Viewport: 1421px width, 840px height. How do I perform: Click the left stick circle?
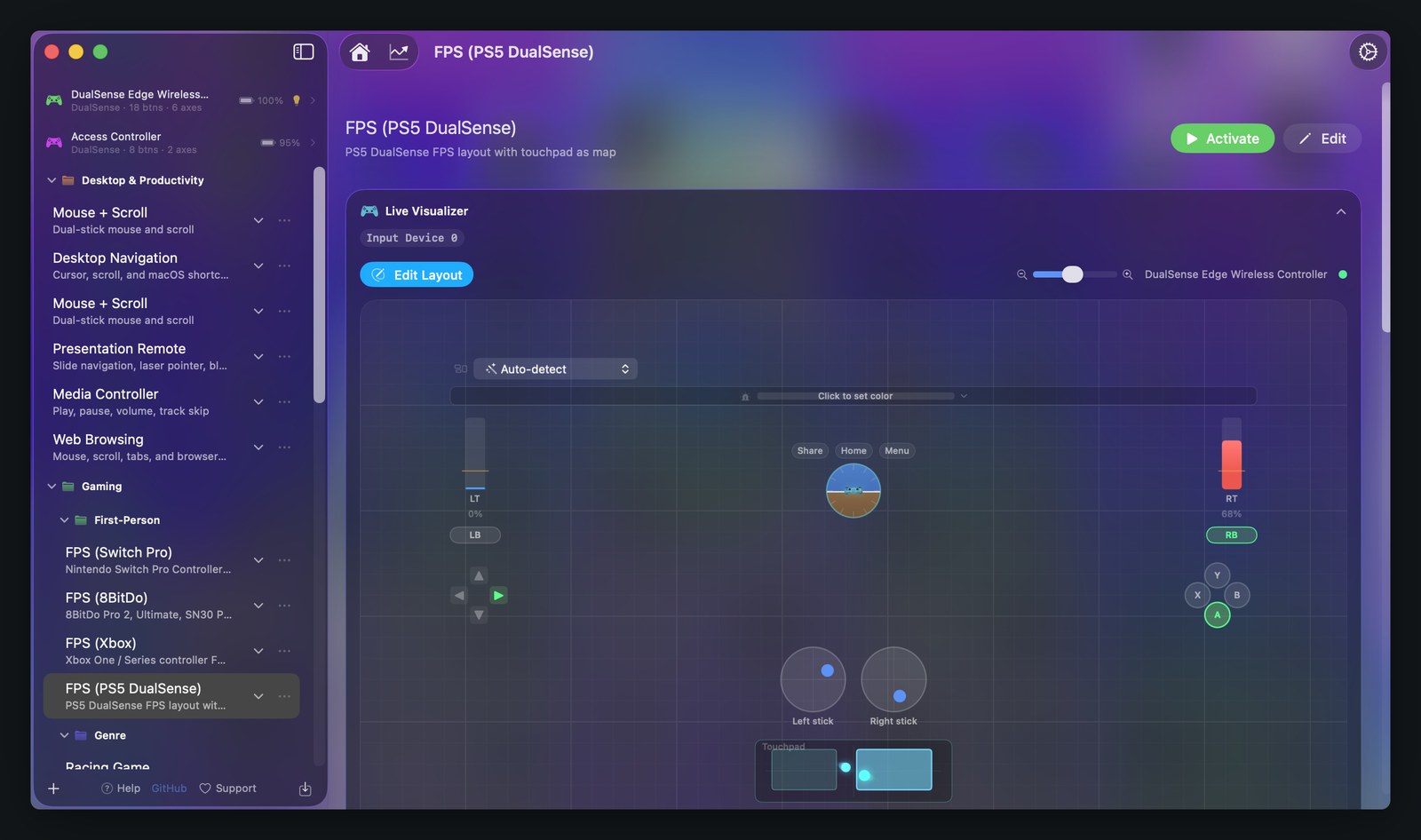tap(813, 679)
